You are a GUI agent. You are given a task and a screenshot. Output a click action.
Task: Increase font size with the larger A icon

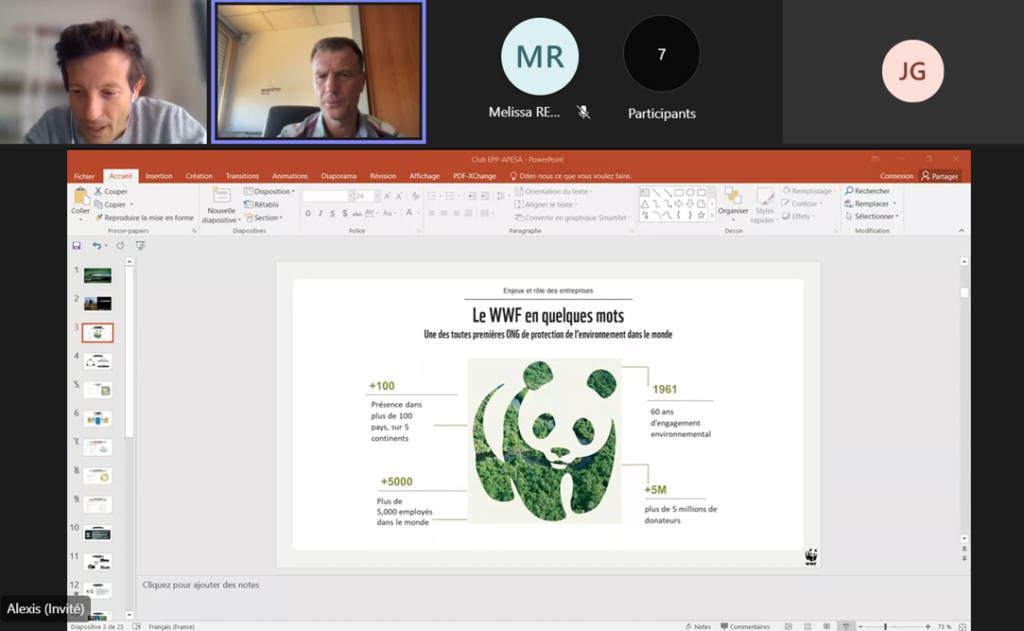(x=387, y=196)
